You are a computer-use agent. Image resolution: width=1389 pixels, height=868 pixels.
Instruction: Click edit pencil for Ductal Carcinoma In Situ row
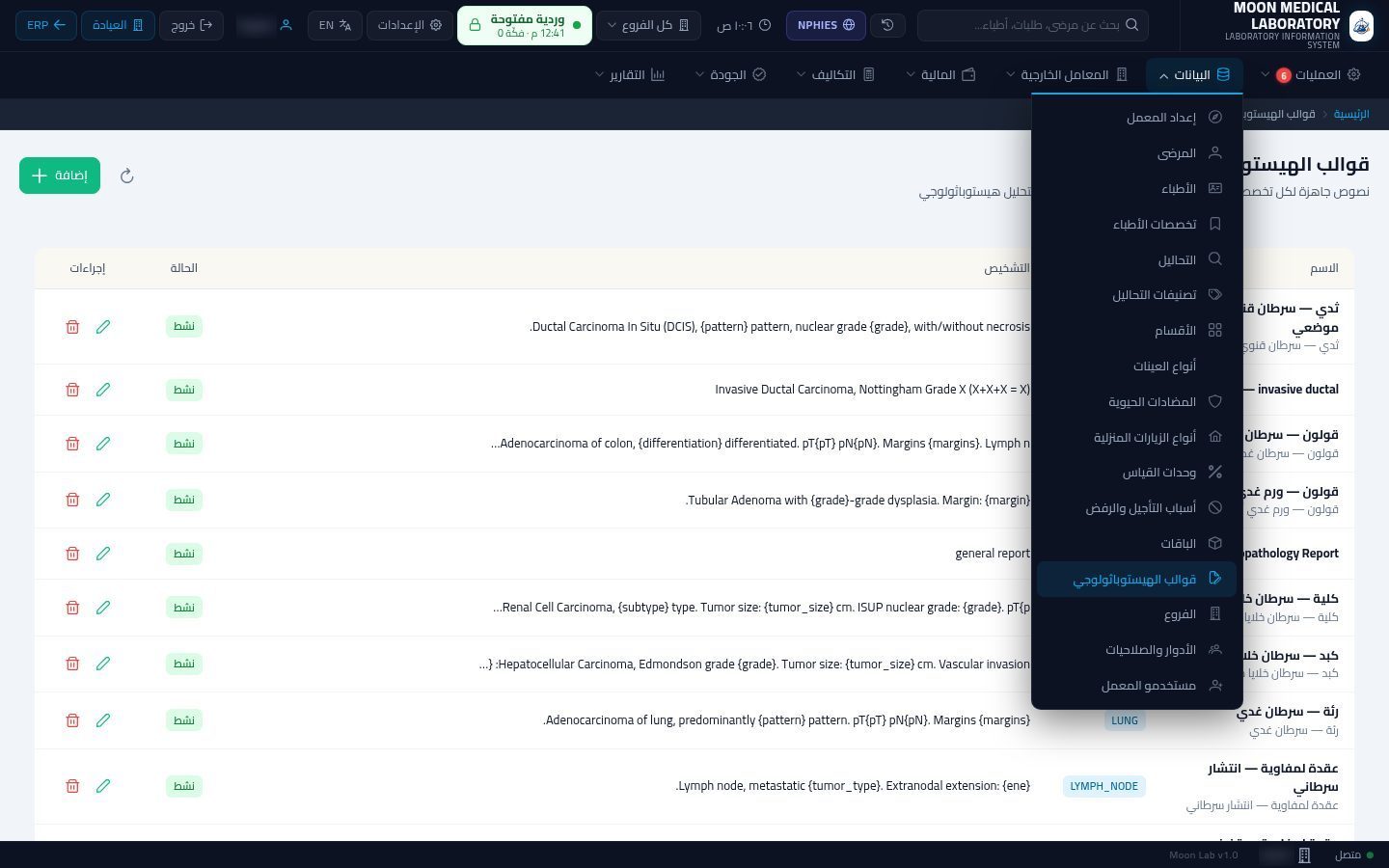[x=103, y=327]
